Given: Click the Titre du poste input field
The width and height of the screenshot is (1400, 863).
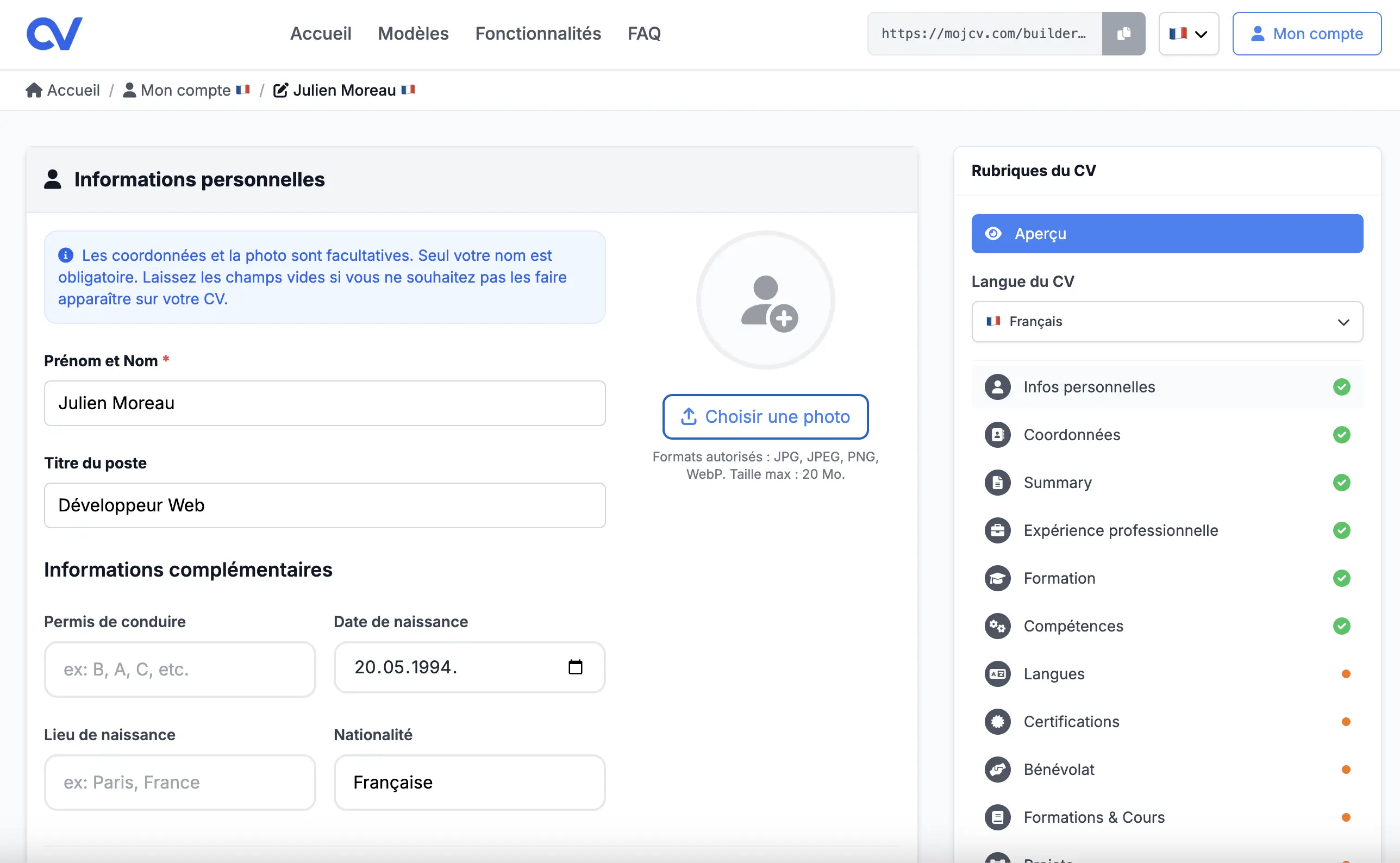Looking at the screenshot, I should tap(324, 505).
